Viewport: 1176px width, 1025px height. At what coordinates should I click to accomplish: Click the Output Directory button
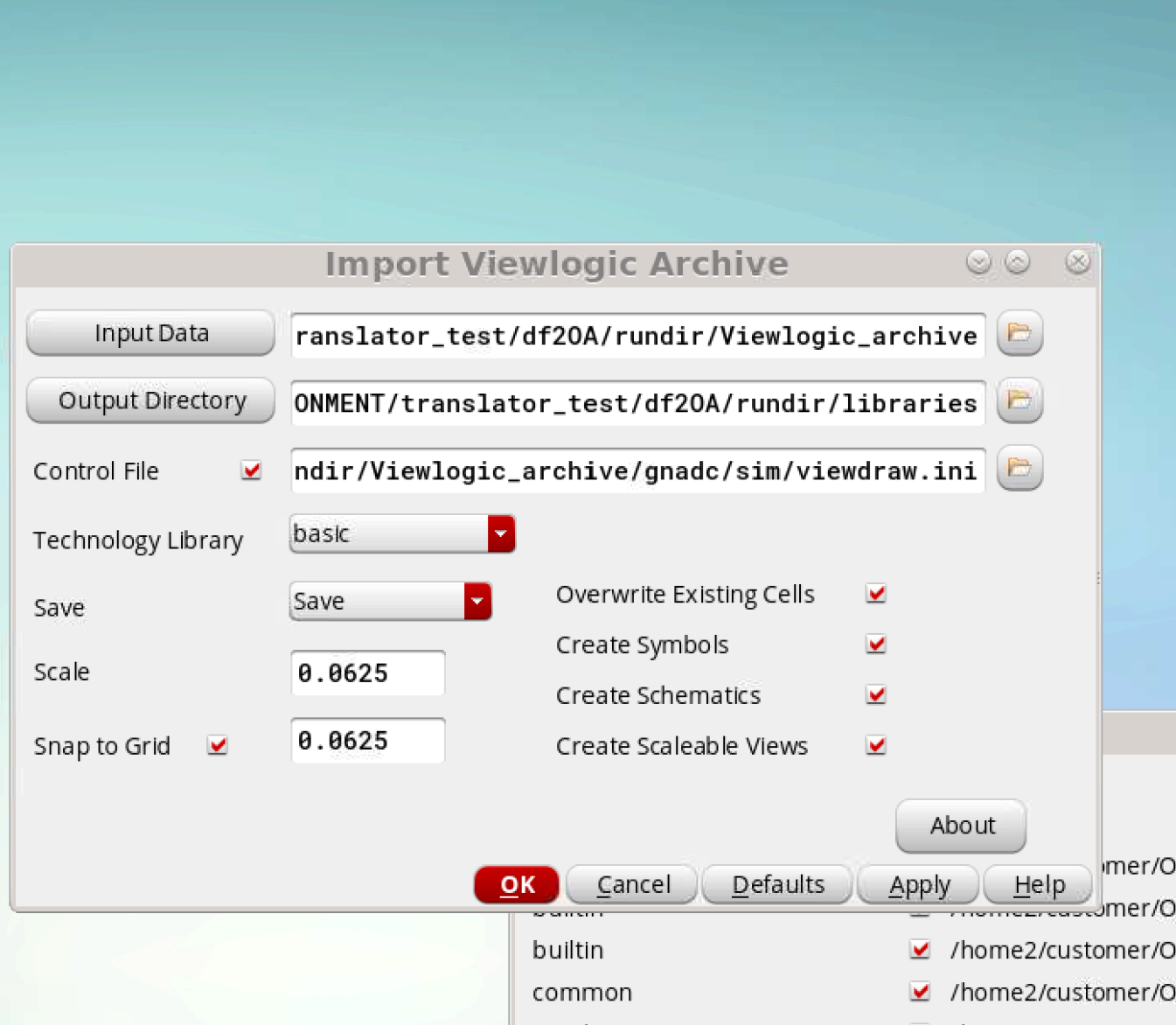point(151,401)
